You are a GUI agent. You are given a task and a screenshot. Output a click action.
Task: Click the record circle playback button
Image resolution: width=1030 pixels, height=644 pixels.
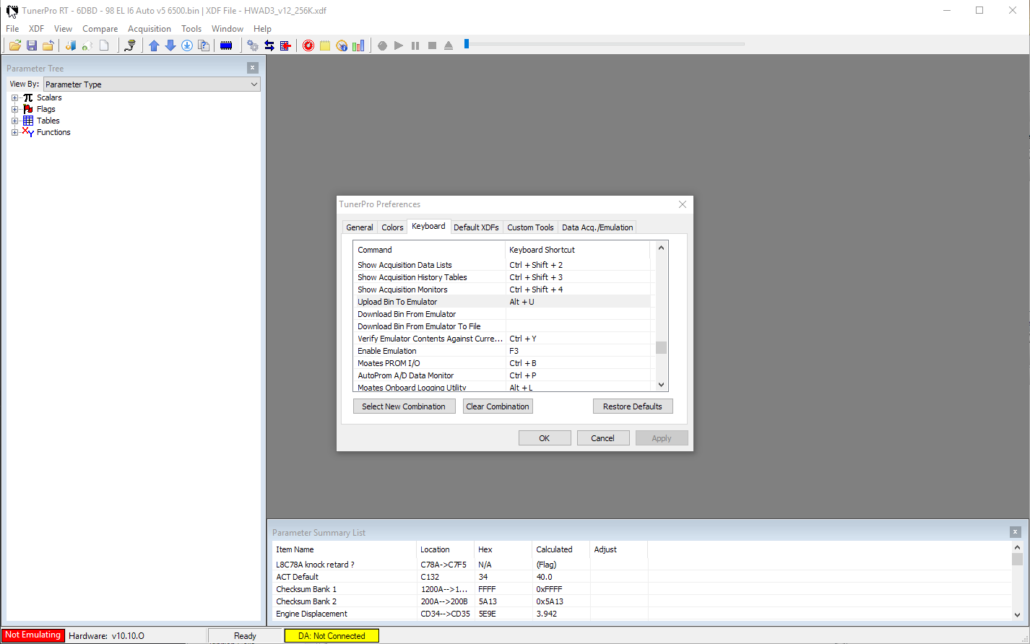(382, 45)
